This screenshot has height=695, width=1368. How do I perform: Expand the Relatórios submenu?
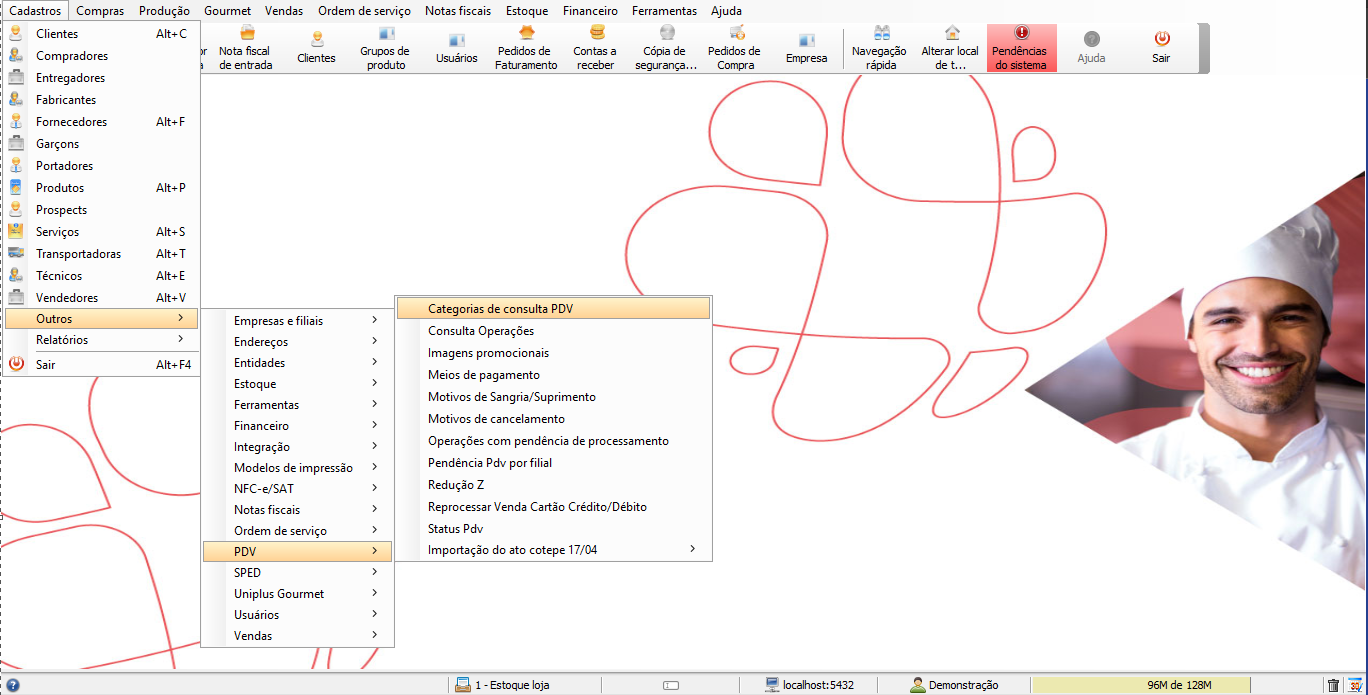pyautogui.click(x=102, y=340)
